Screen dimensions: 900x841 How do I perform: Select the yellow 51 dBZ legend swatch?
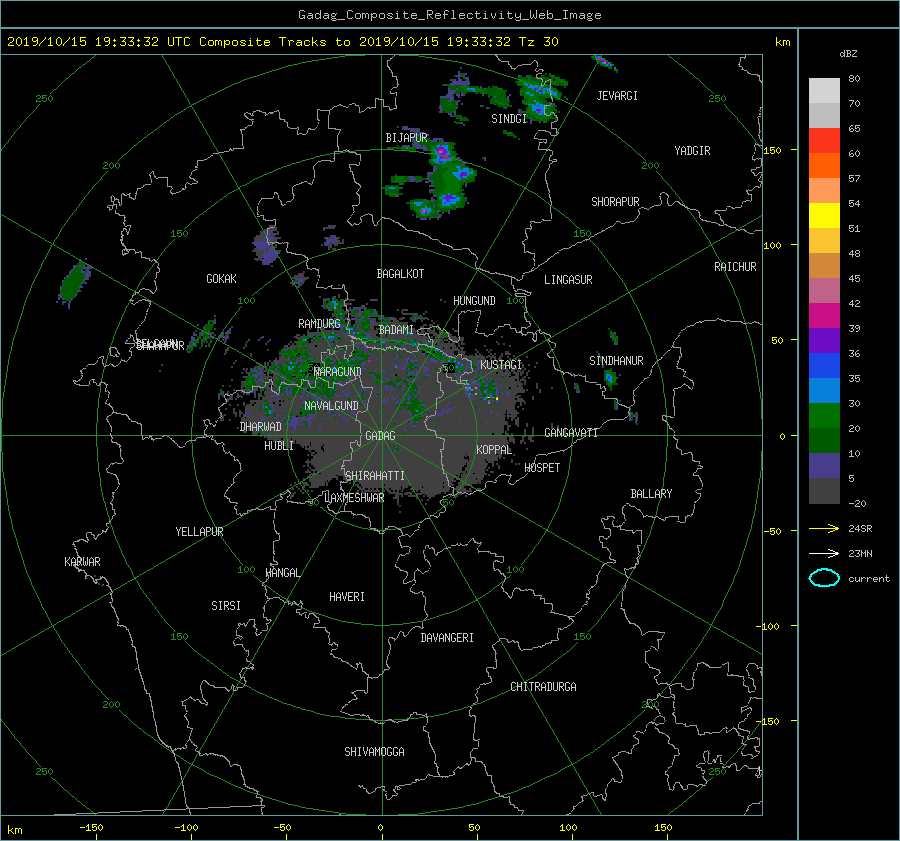coord(824,216)
